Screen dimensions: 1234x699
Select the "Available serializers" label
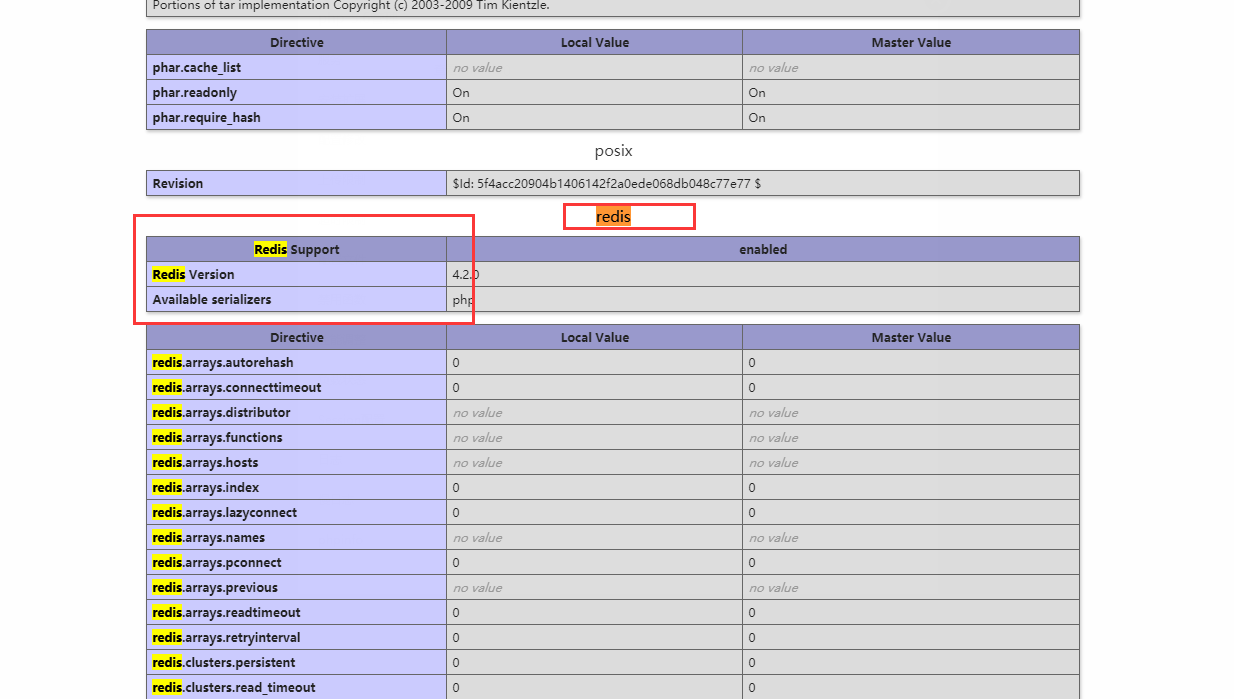(x=211, y=300)
